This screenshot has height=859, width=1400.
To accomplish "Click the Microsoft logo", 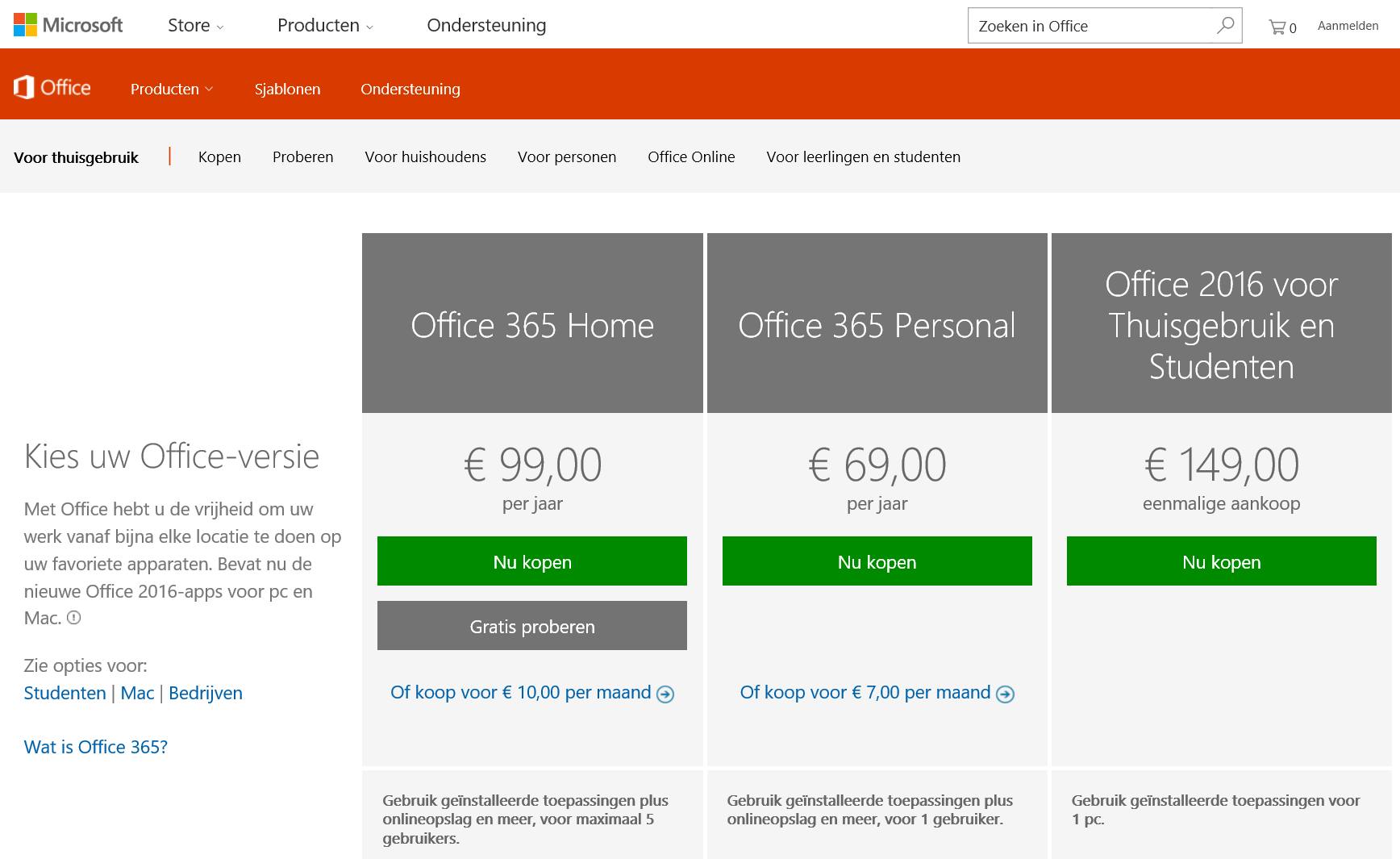I will pyautogui.click(x=69, y=25).
